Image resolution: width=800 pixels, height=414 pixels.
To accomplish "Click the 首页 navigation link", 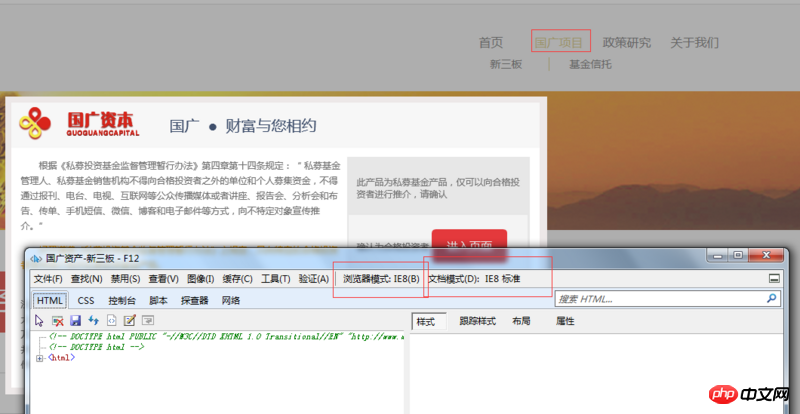I will 491,43.
